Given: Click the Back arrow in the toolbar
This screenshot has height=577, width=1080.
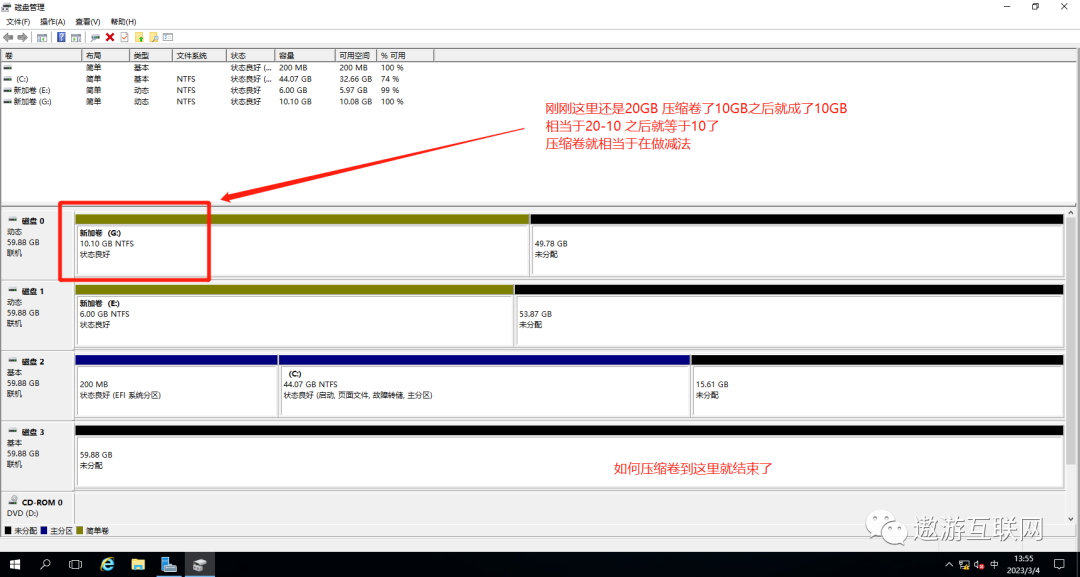Looking at the screenshot, I should coord(8,37).
